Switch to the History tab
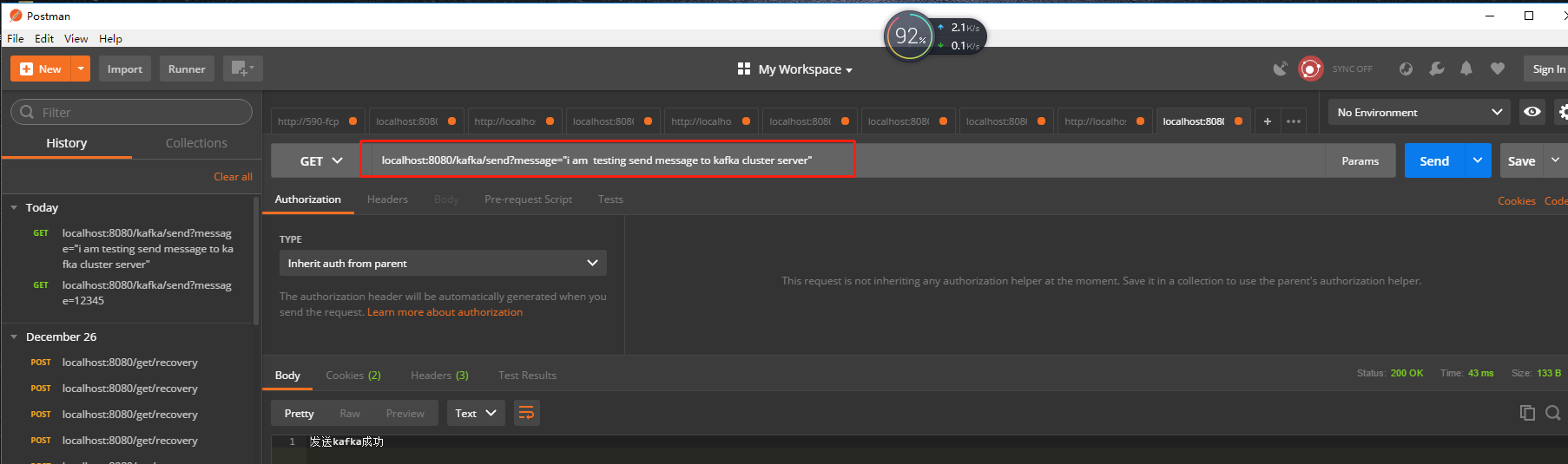The image size is (1568, 464). [67, 143]
